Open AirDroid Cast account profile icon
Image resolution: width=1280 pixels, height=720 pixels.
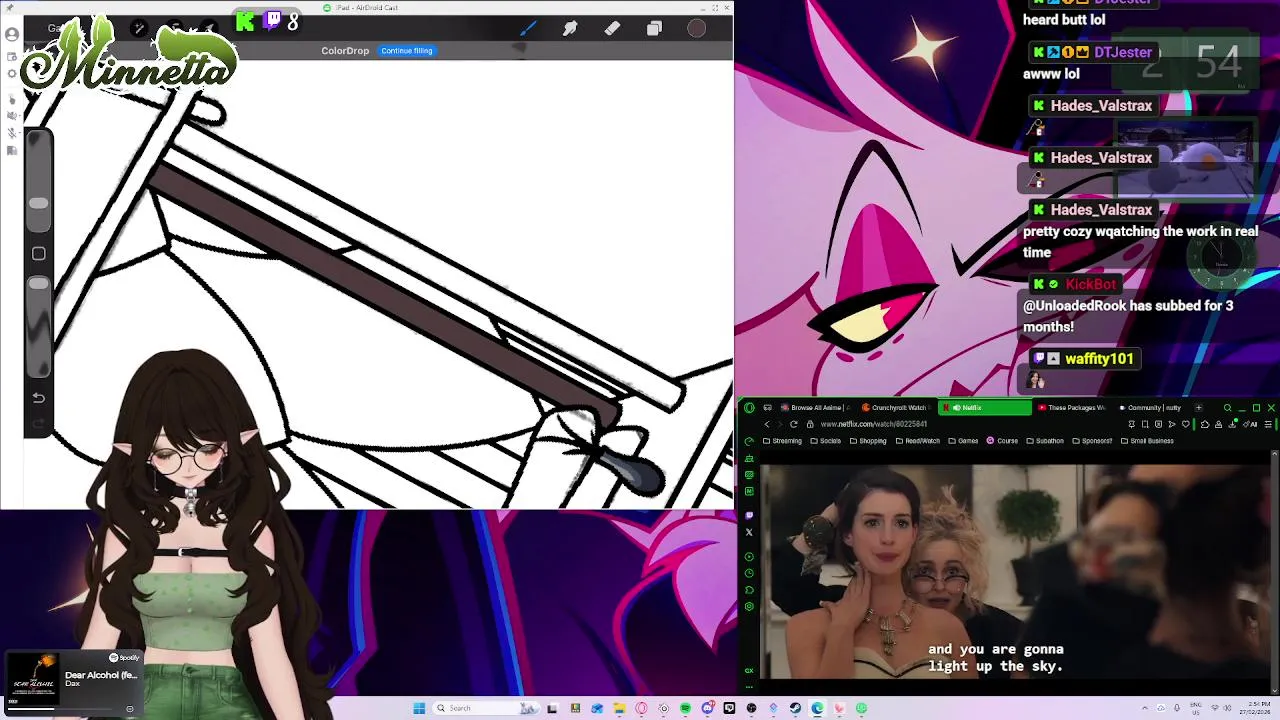click(x=12, y=34)
